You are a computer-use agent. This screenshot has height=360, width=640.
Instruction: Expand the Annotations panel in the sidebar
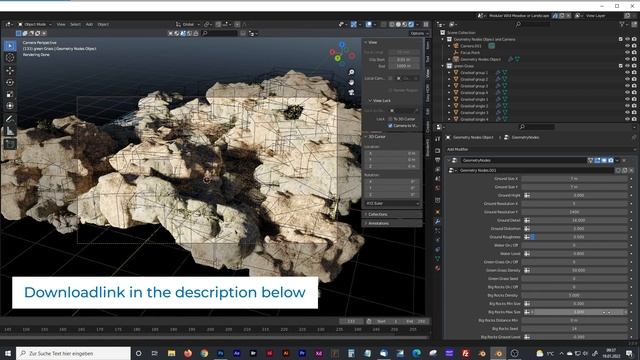click(x=378, y=224)
